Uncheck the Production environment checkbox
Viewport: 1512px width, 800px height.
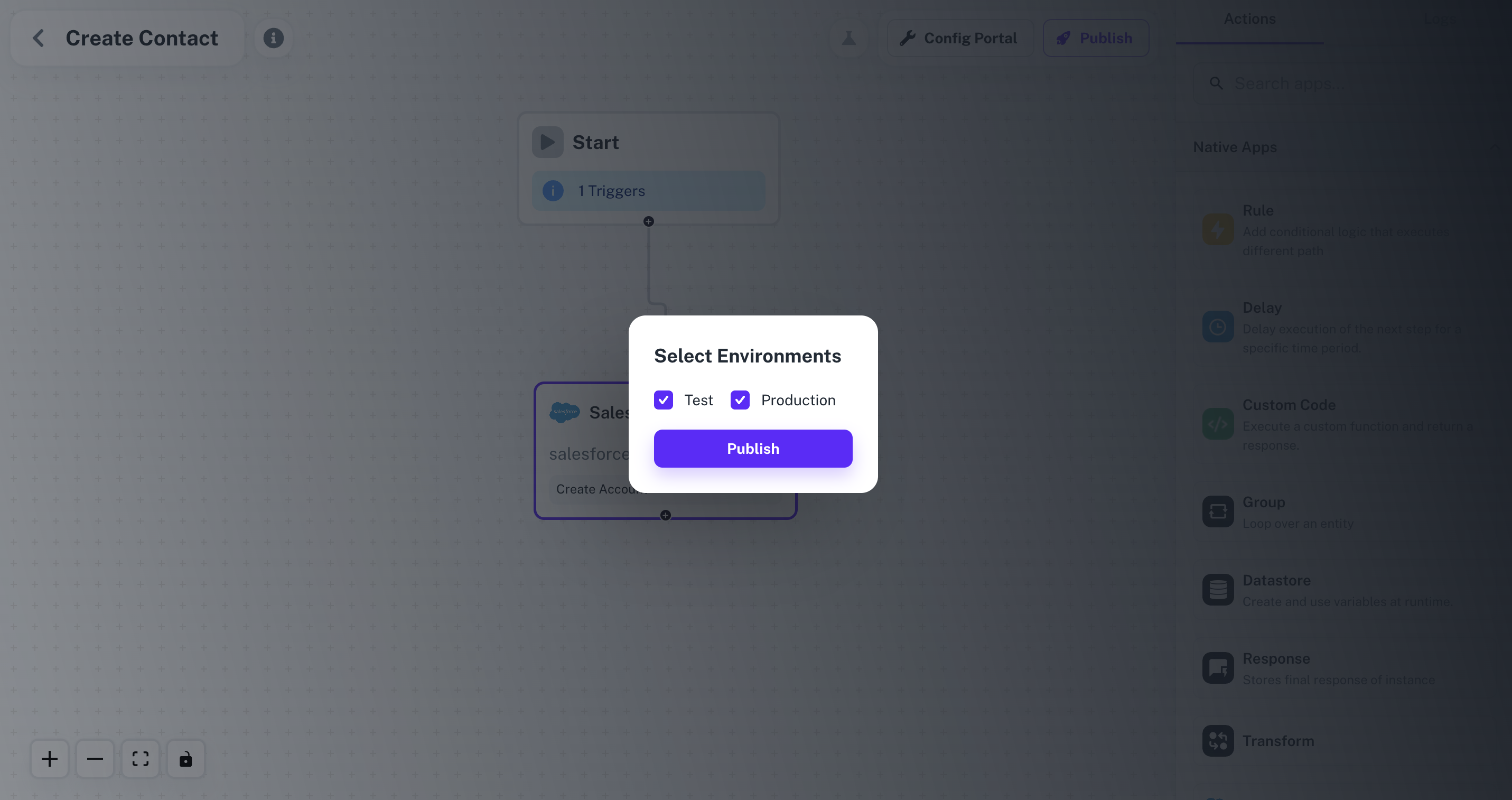point(740,399)
